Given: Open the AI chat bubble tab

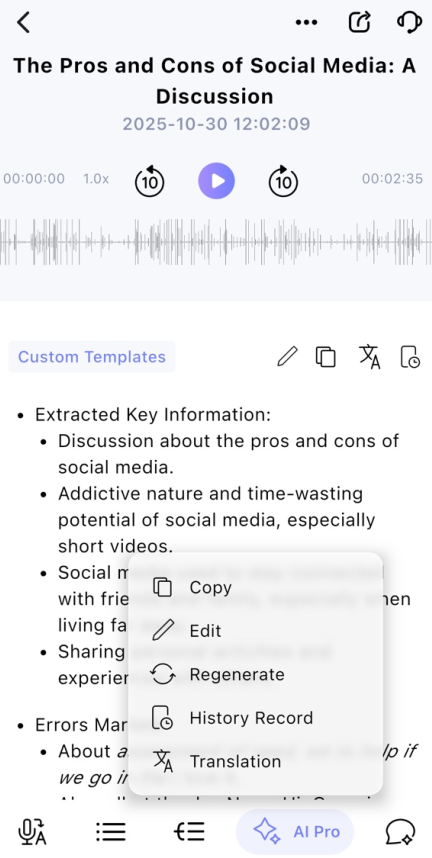Looking at the screenshot, I should click(x=400, y=832).
